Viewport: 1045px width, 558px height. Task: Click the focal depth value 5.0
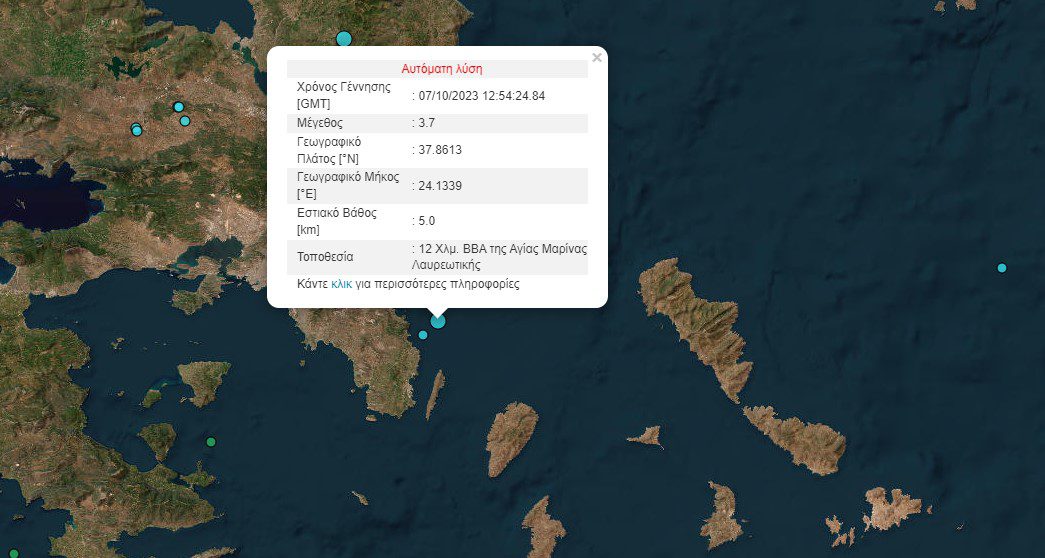tap(427, 221)
